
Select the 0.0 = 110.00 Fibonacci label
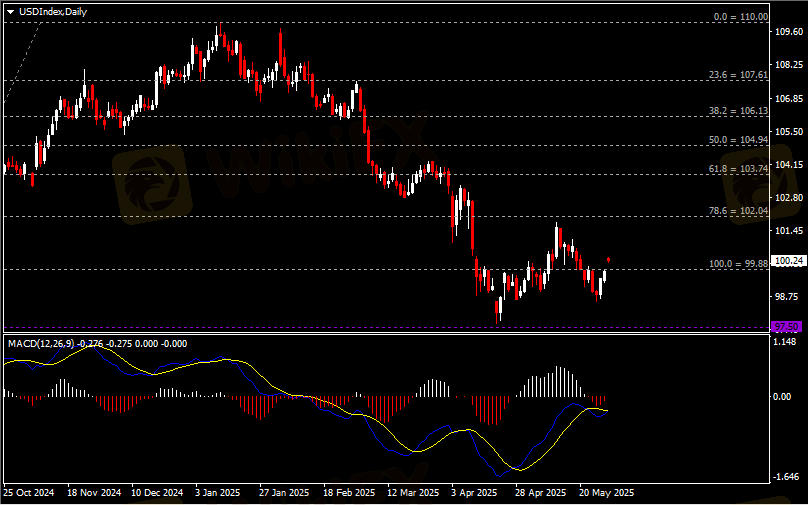pyautogui.click(x=741, y=17)
